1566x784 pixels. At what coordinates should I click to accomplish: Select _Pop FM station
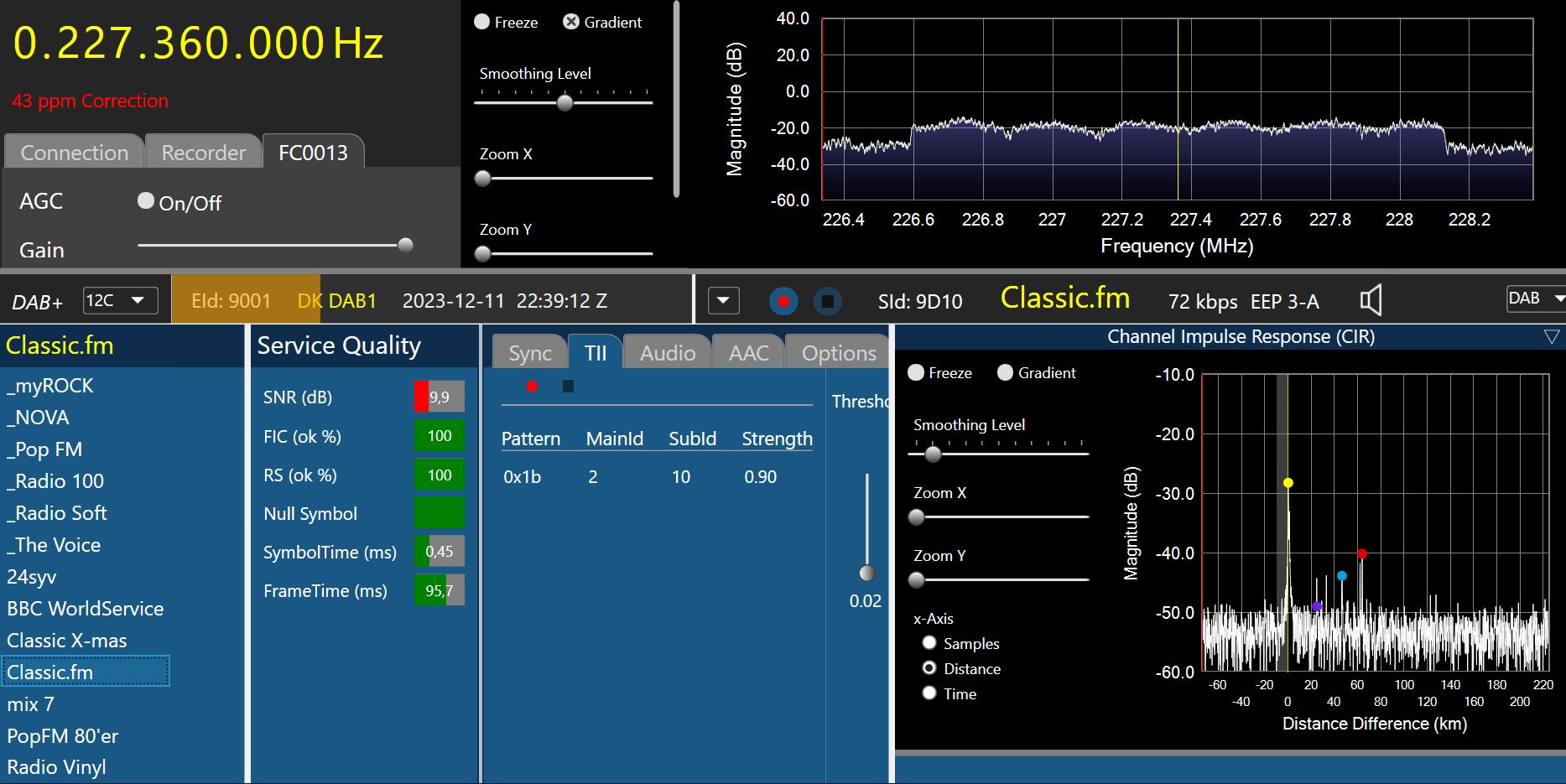[44, 449]
